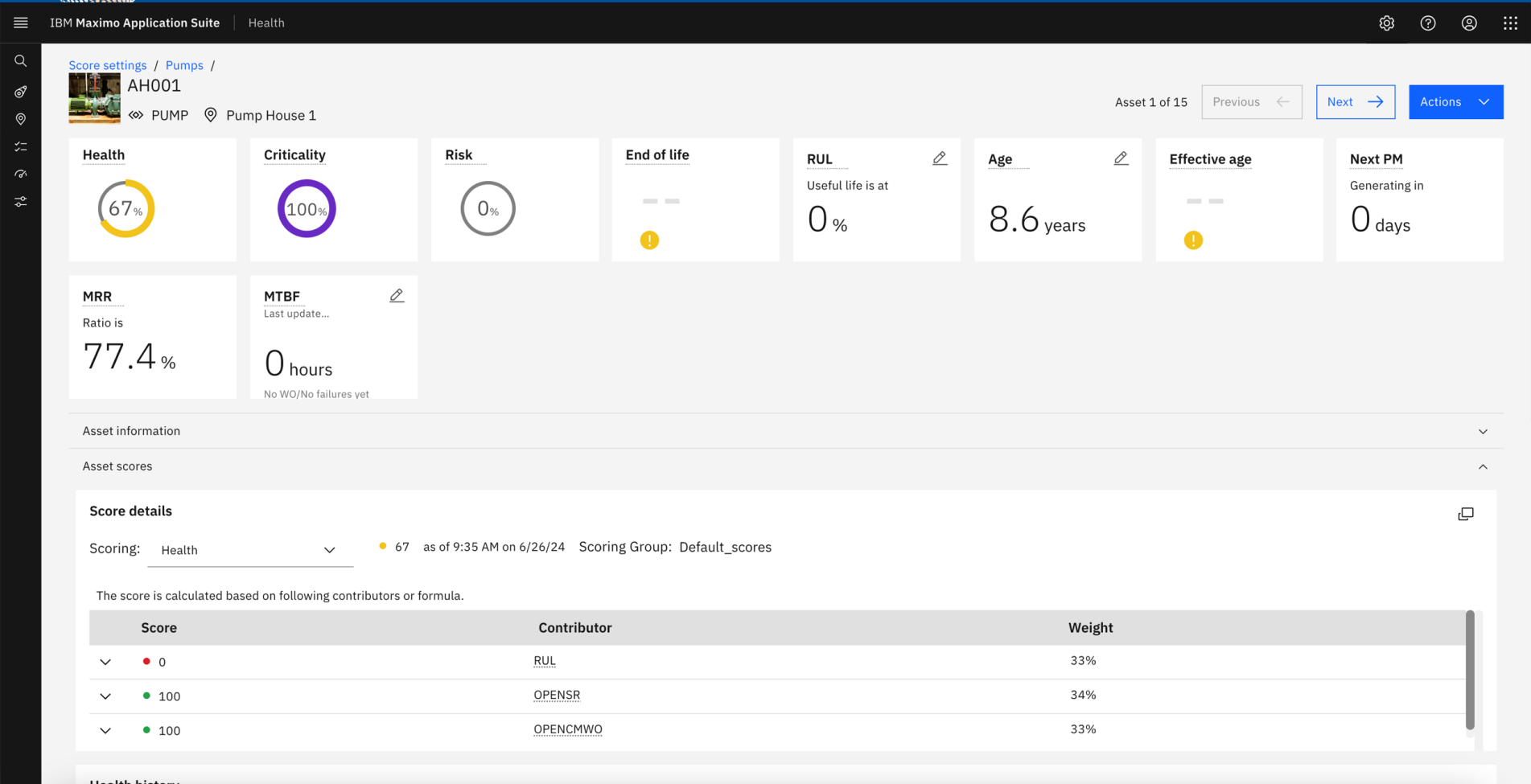1531x784 pixels.
Task: Open the Actions dropdown menu
Action: [1455, 101]
